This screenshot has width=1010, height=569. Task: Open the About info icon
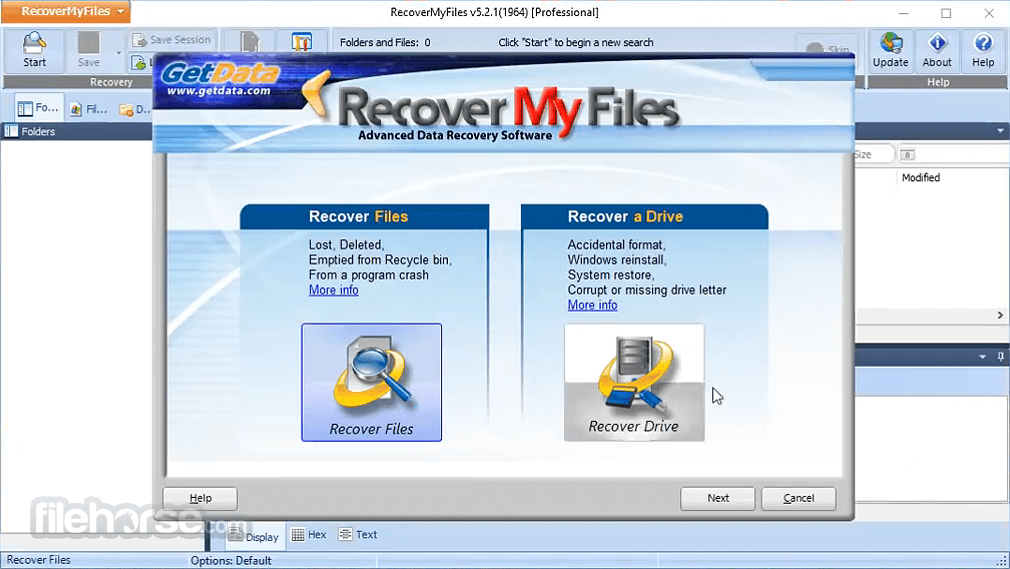tap(937, 50)
